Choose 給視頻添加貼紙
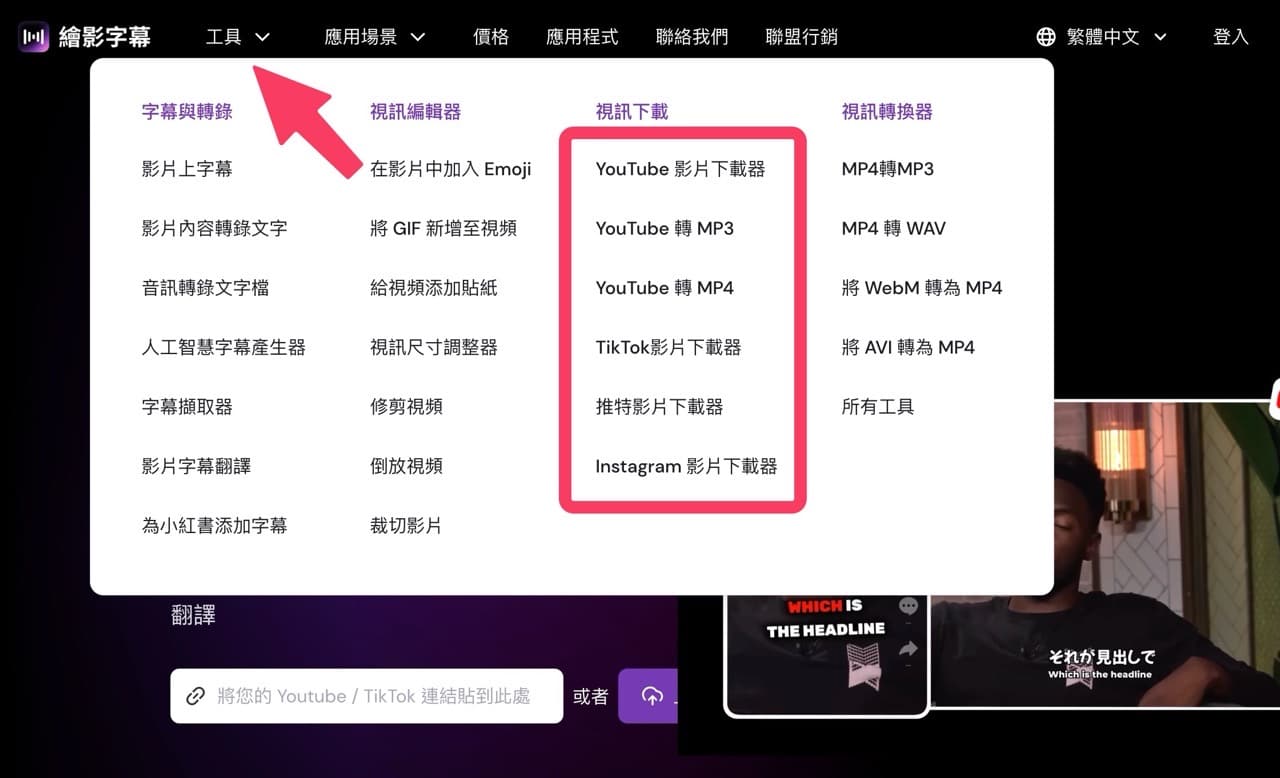 (x=433, y=288)
